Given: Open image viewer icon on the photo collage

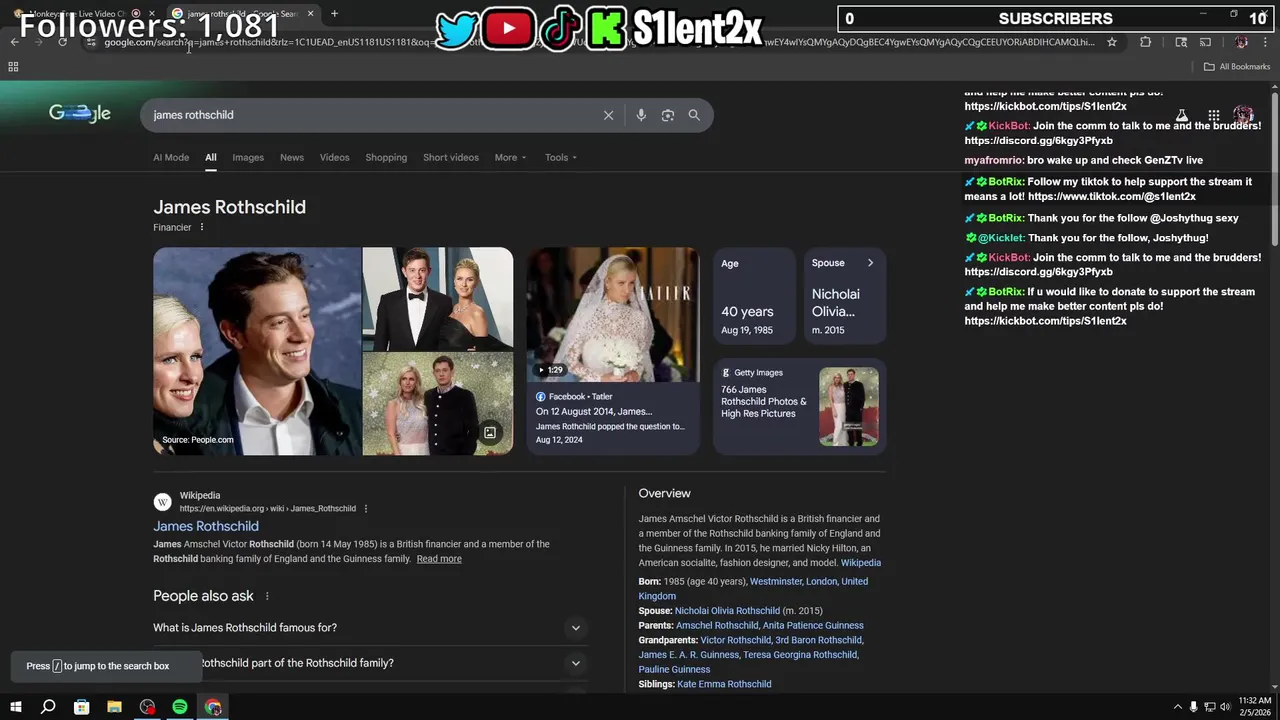Looking at the screenshot, I should pos(490,433).
